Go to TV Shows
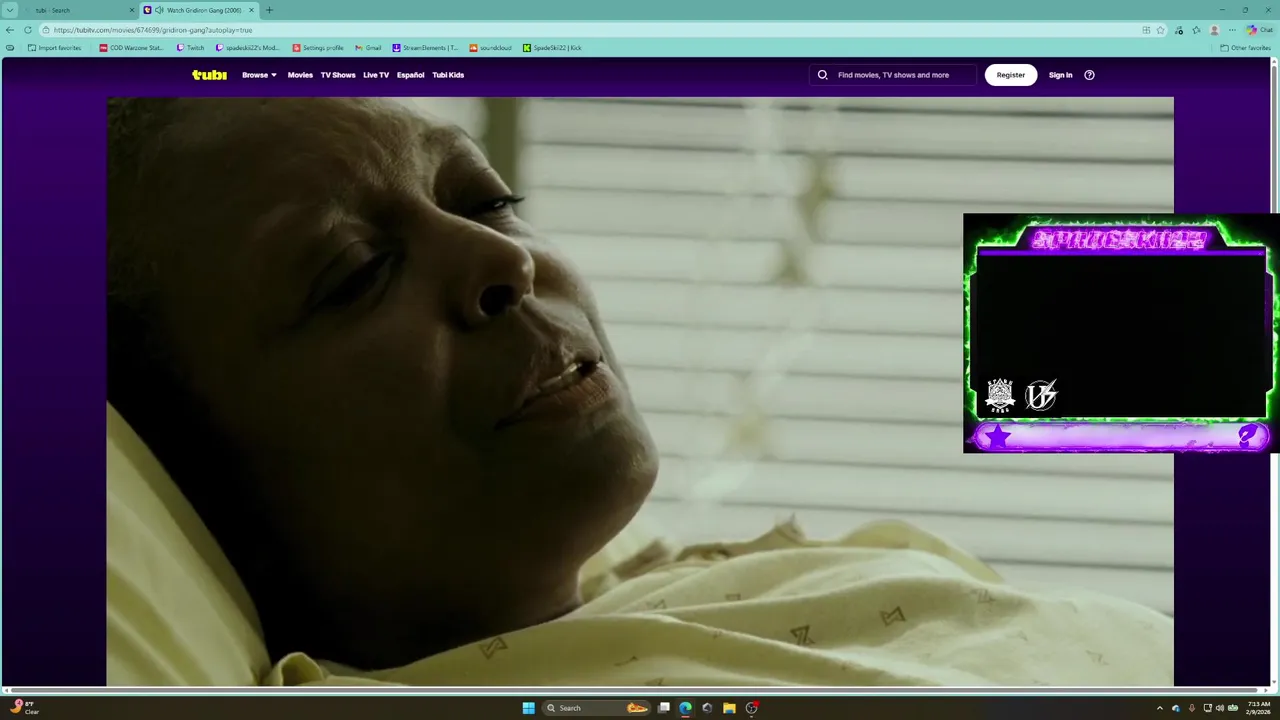 [338, 75]
